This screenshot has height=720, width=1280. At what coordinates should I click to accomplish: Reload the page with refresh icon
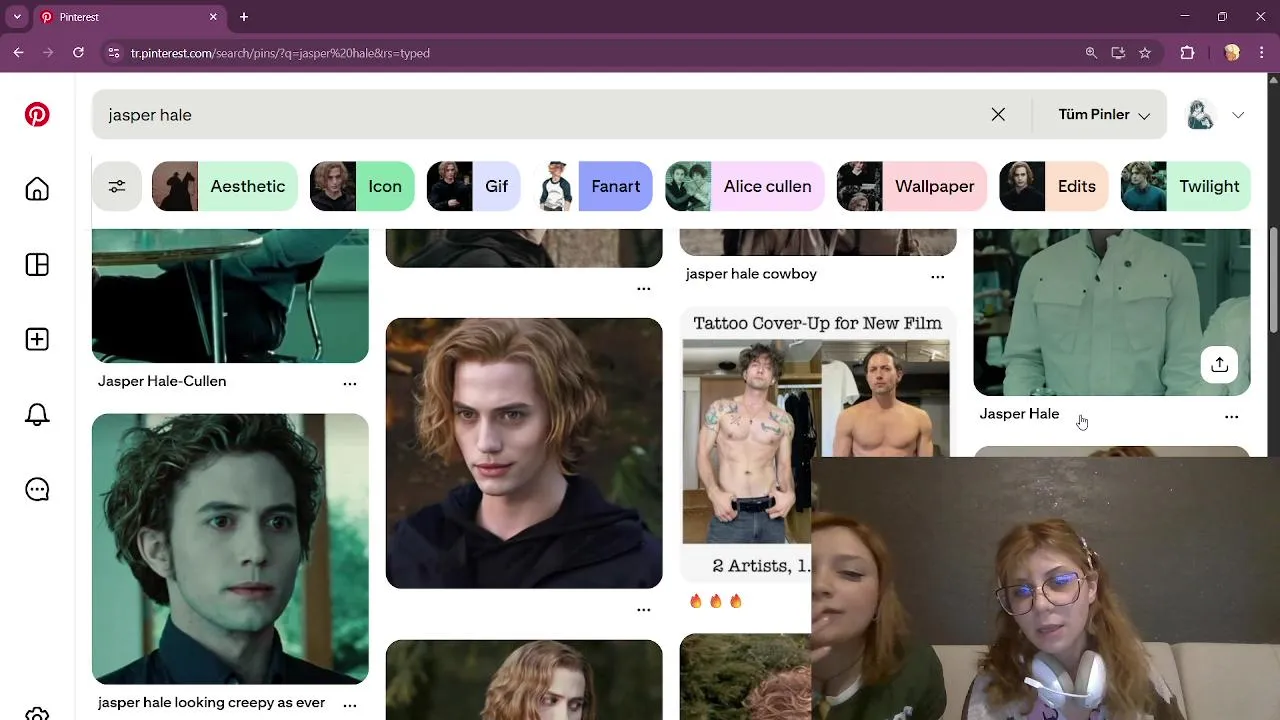click(x=78, y=53)
